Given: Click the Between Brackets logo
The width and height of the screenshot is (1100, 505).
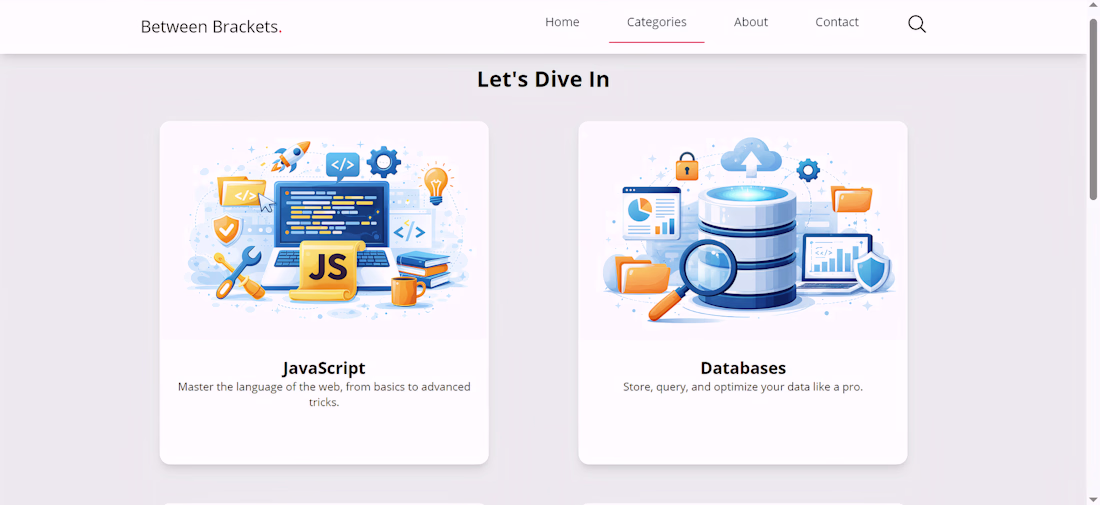Looking at the screenshot, I should (x=211, y=27).
